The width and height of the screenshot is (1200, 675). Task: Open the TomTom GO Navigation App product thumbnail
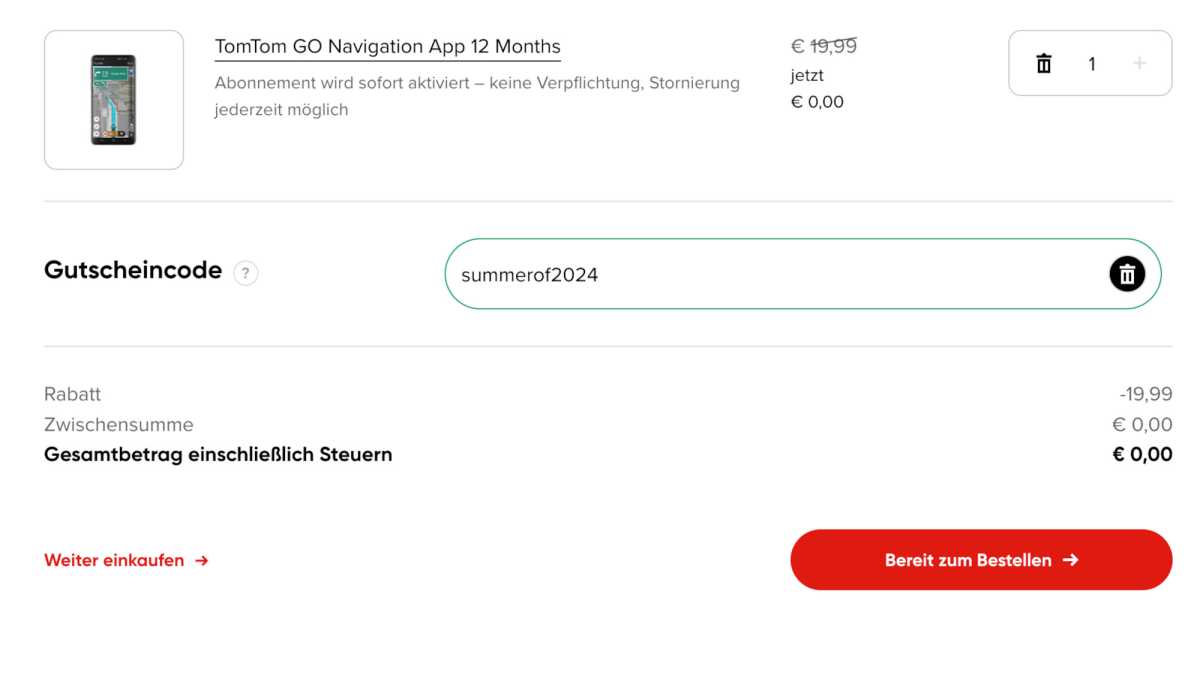point(114,100)
